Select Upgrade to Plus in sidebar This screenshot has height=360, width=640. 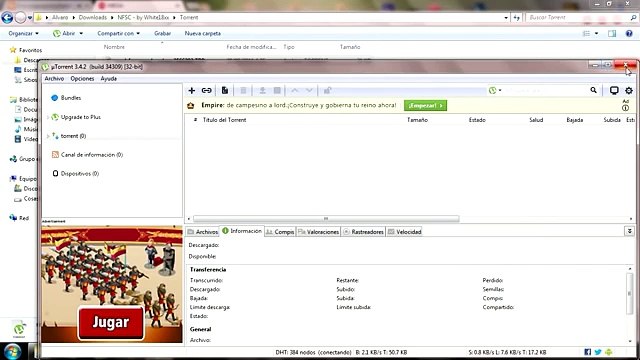click(80, 117)
